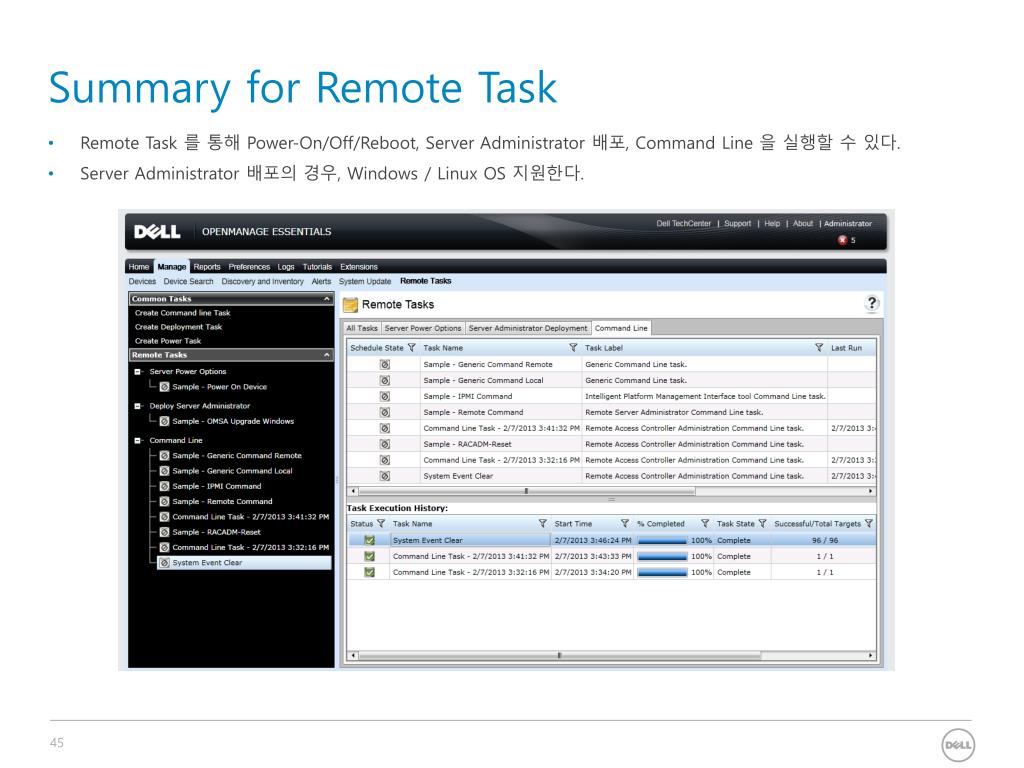Collapse the Deploy Server Administrator node
The image size is (1024, 768).
click(x=138, y=406)
